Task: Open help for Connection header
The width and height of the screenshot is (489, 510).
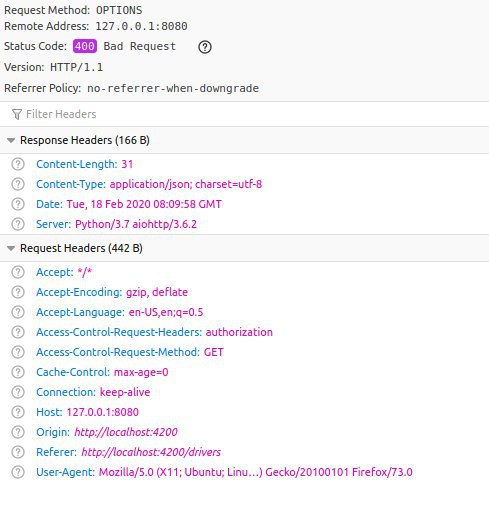Action: [18, 392]
